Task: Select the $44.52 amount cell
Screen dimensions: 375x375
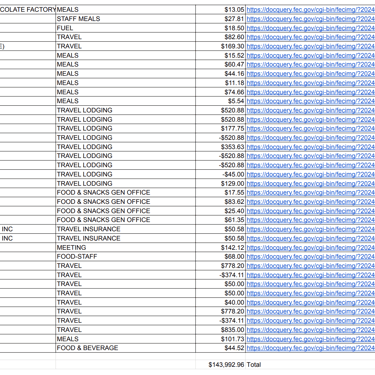Action: 221,348
